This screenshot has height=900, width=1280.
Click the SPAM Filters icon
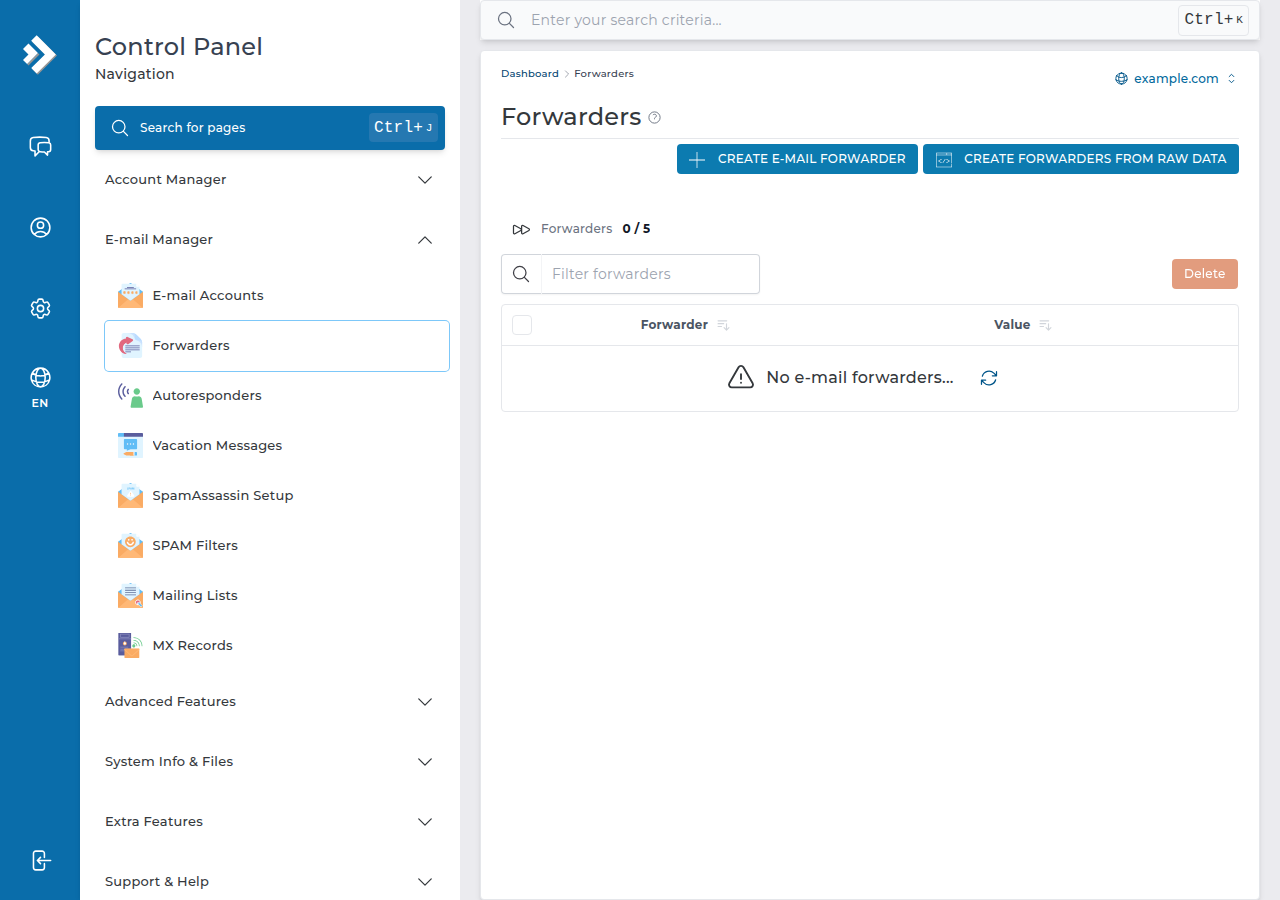coord(130,546)
